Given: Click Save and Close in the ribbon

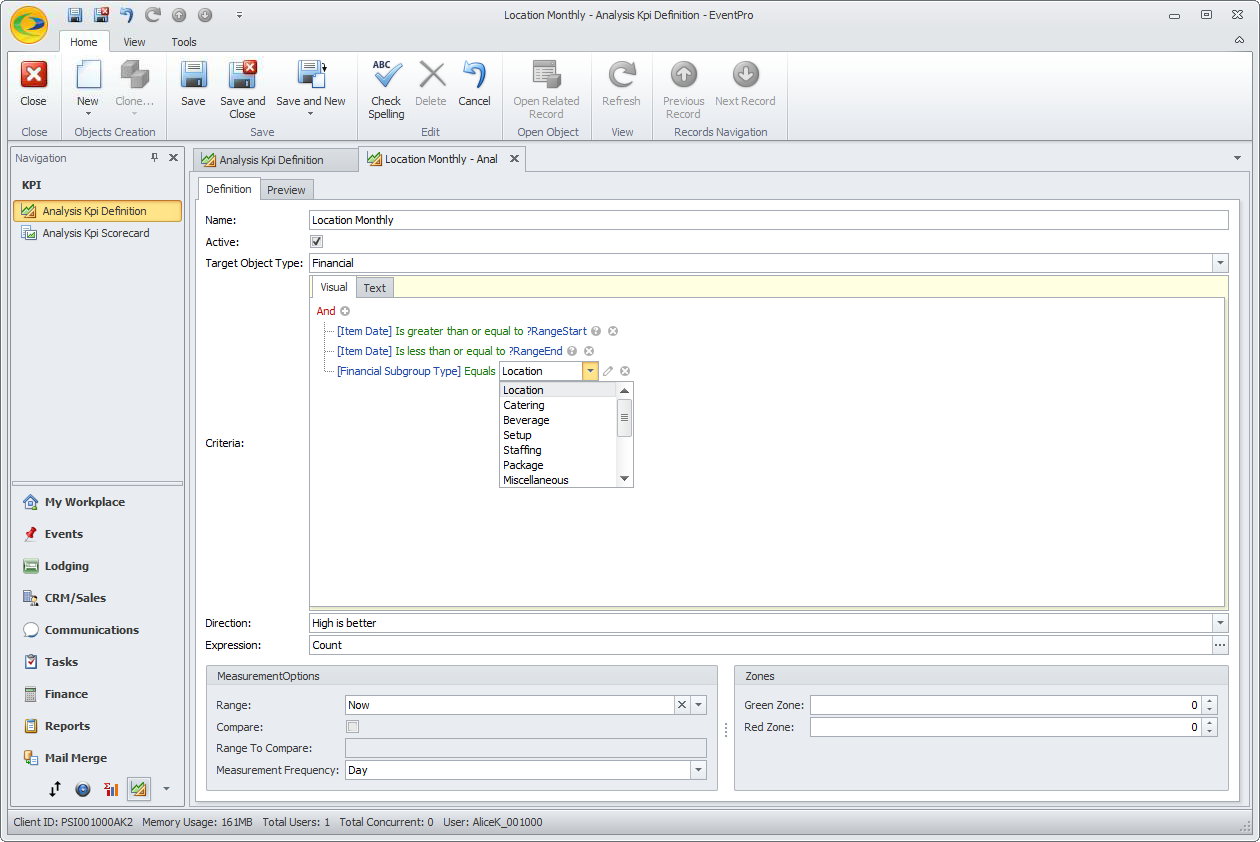Looking at the screenshot, I should (x=243, y=89).
